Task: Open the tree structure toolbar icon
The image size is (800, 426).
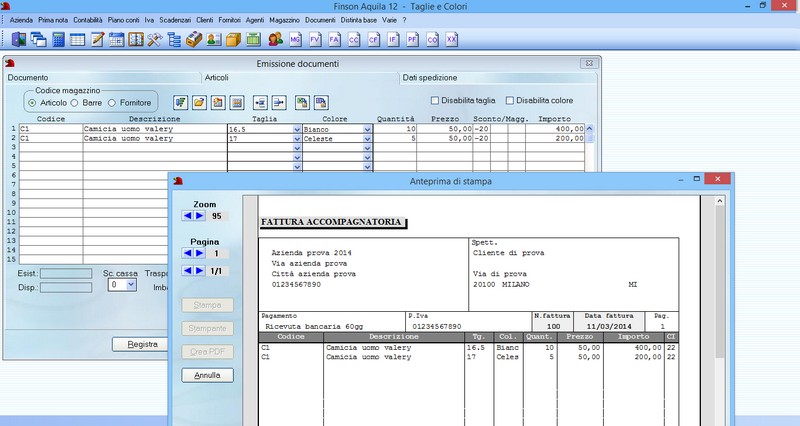Action: tap(174, 39)
